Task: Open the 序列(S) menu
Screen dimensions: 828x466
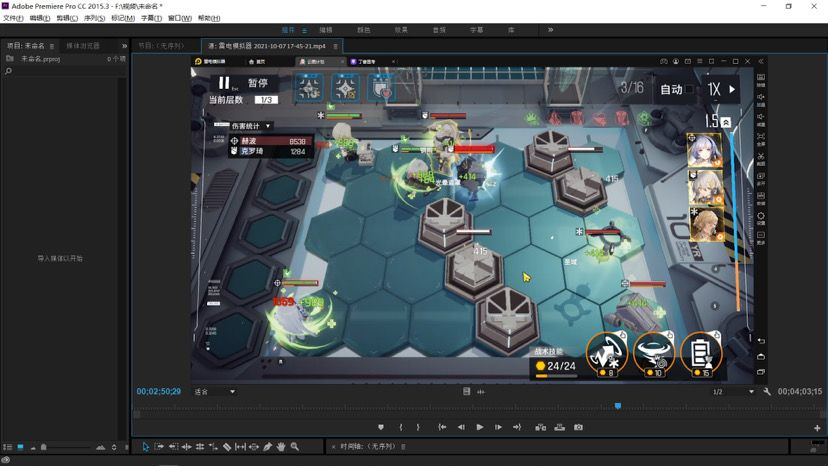Action: click(95, 18)
